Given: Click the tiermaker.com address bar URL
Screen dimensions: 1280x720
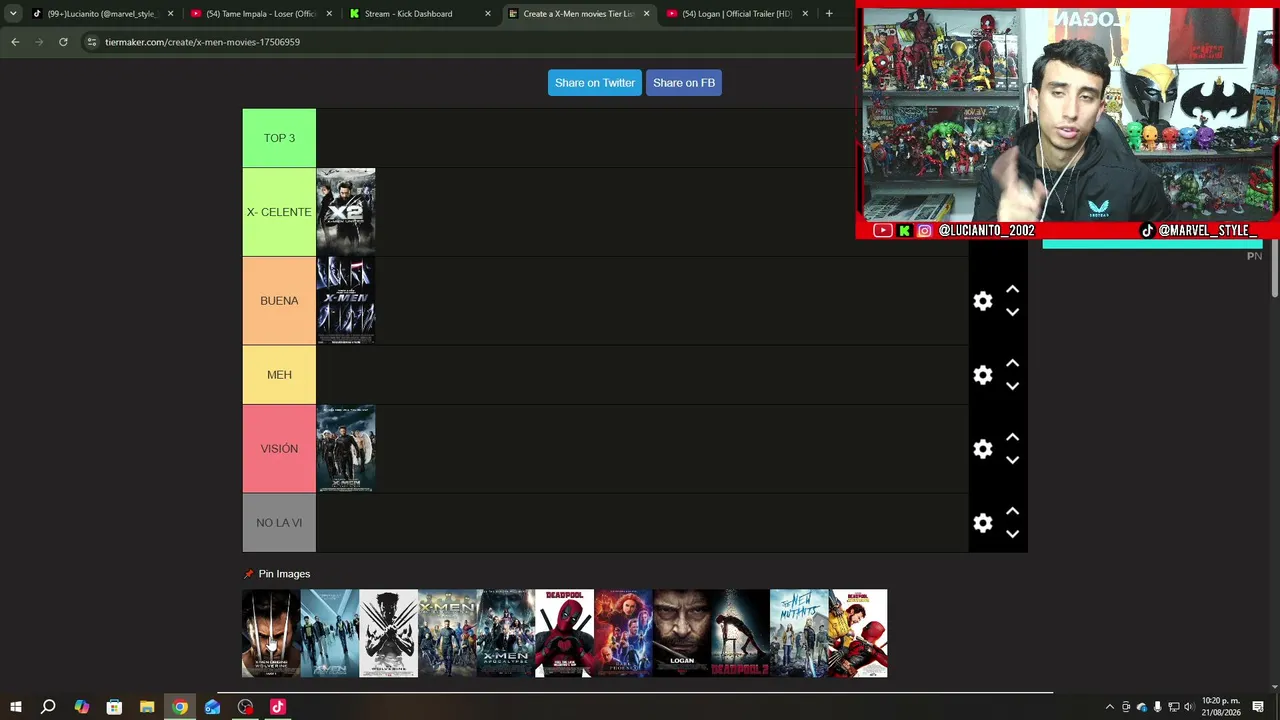Looking at the screenshot, I should tap(202, 42).
